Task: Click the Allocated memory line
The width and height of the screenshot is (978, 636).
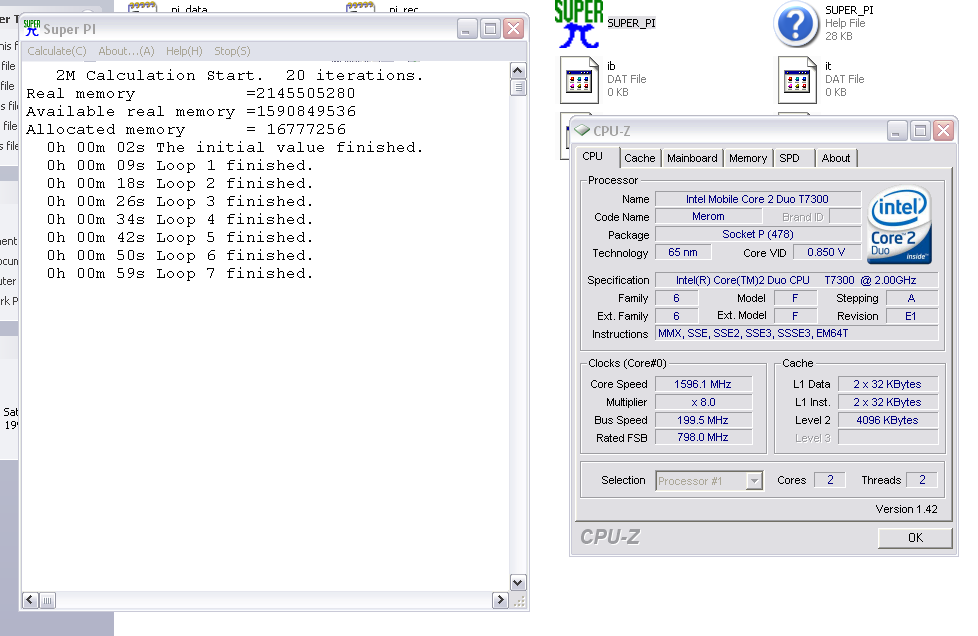Action: pos(186,129)
